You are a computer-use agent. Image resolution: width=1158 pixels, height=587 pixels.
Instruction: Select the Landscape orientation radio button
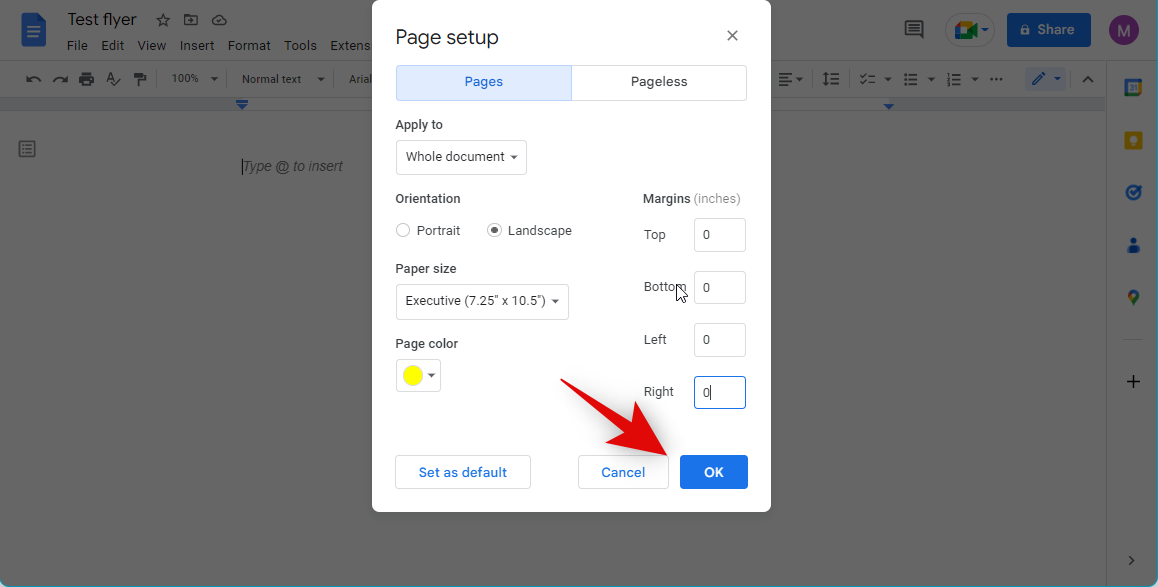coord(494,230)
